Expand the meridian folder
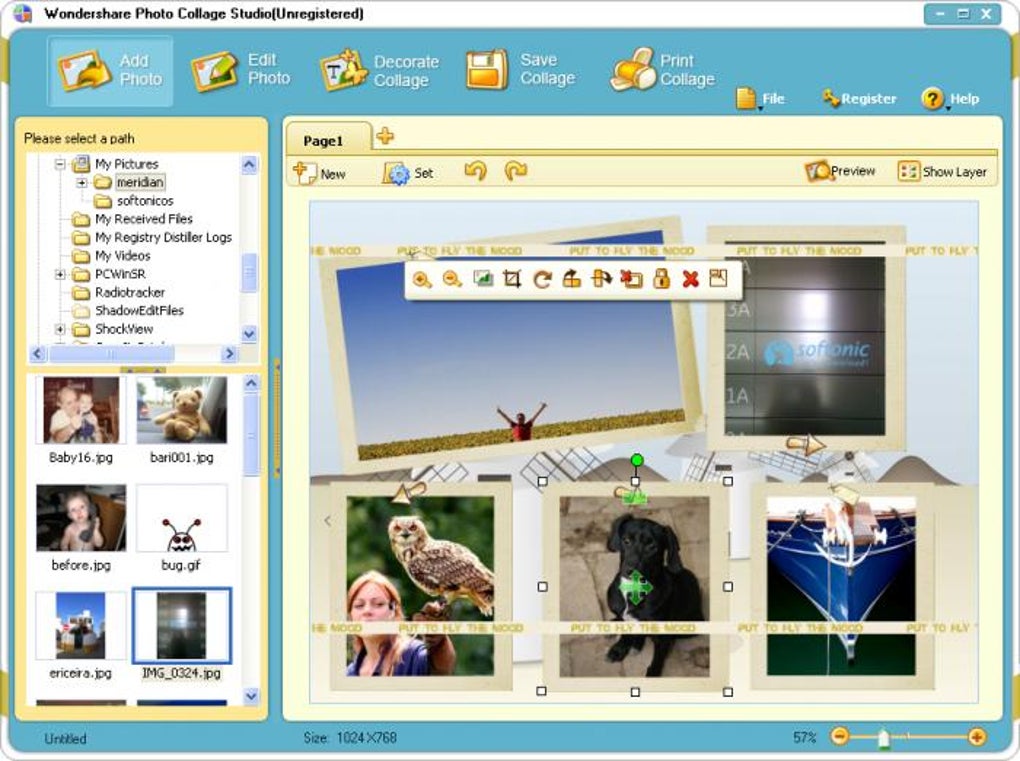1020x761 pixels. pyautogui.click(x=82, y=183)
